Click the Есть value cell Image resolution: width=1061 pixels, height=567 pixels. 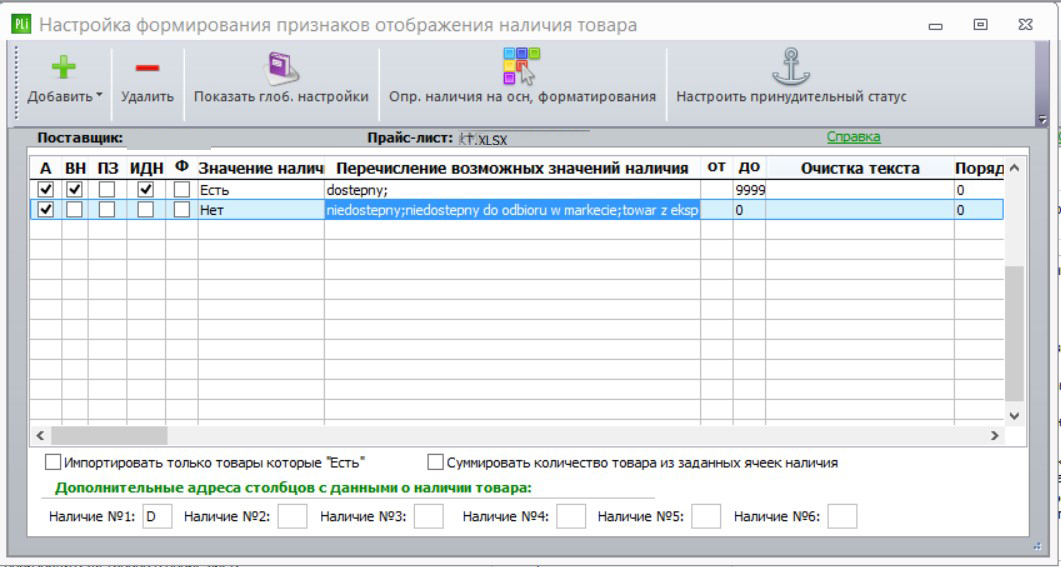click(261, 190)
